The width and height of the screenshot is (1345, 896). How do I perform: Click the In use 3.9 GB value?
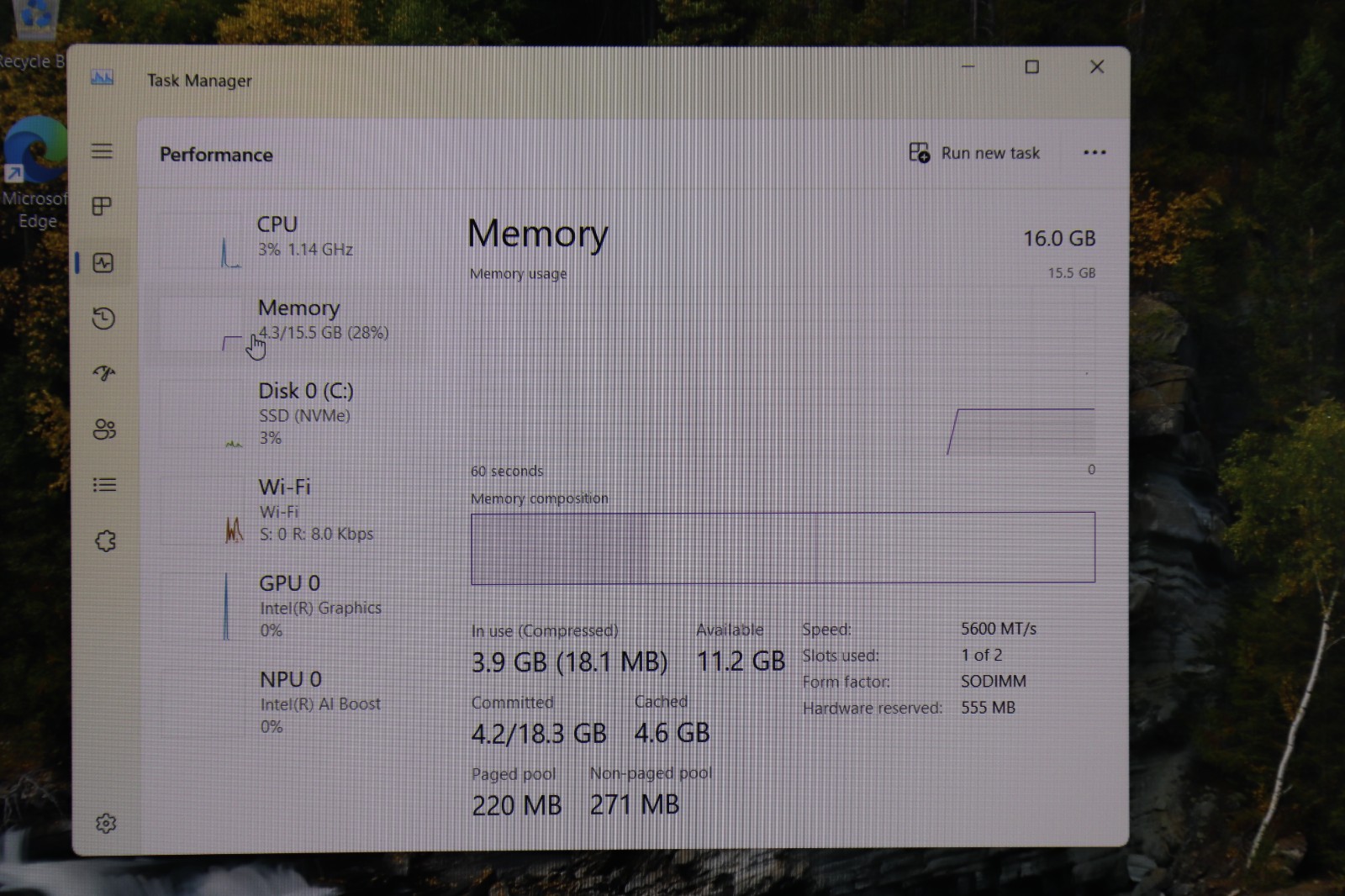[569, 662]
